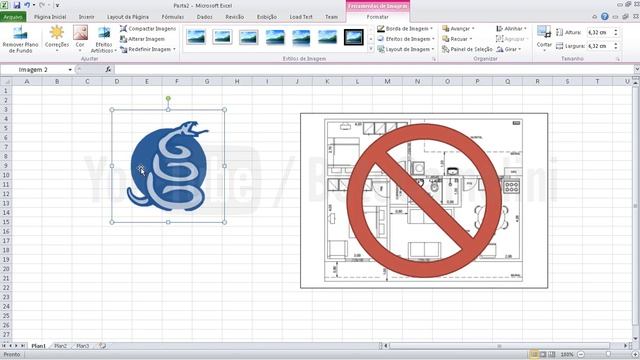This screenshot has height=360, width=640.
Task: Click the Cortar crop tool
Action: pos(544,38)
